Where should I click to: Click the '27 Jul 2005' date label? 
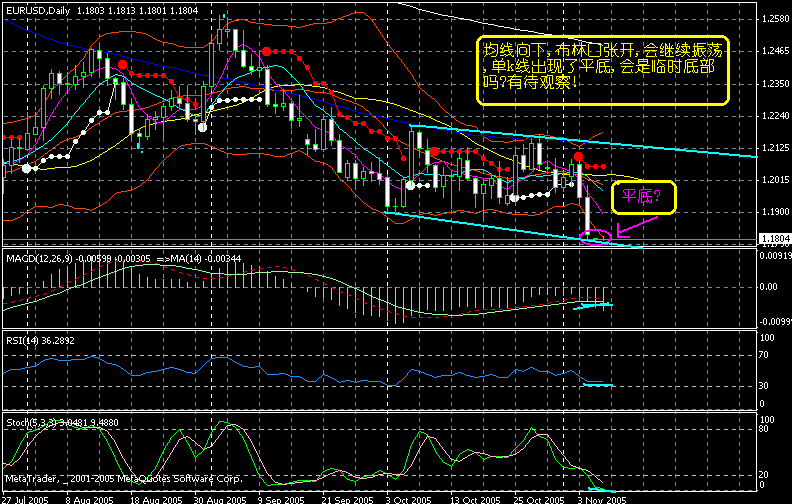pos(25,497)
